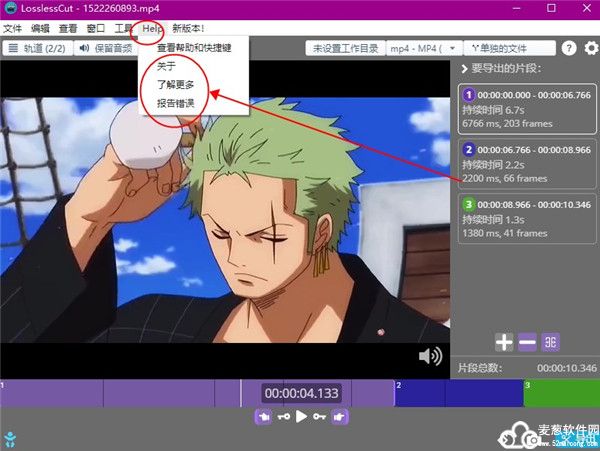Choose 报告错误 from Help menu
The width and height of the screenshot is (600, 451).
[x=176, y=103]
